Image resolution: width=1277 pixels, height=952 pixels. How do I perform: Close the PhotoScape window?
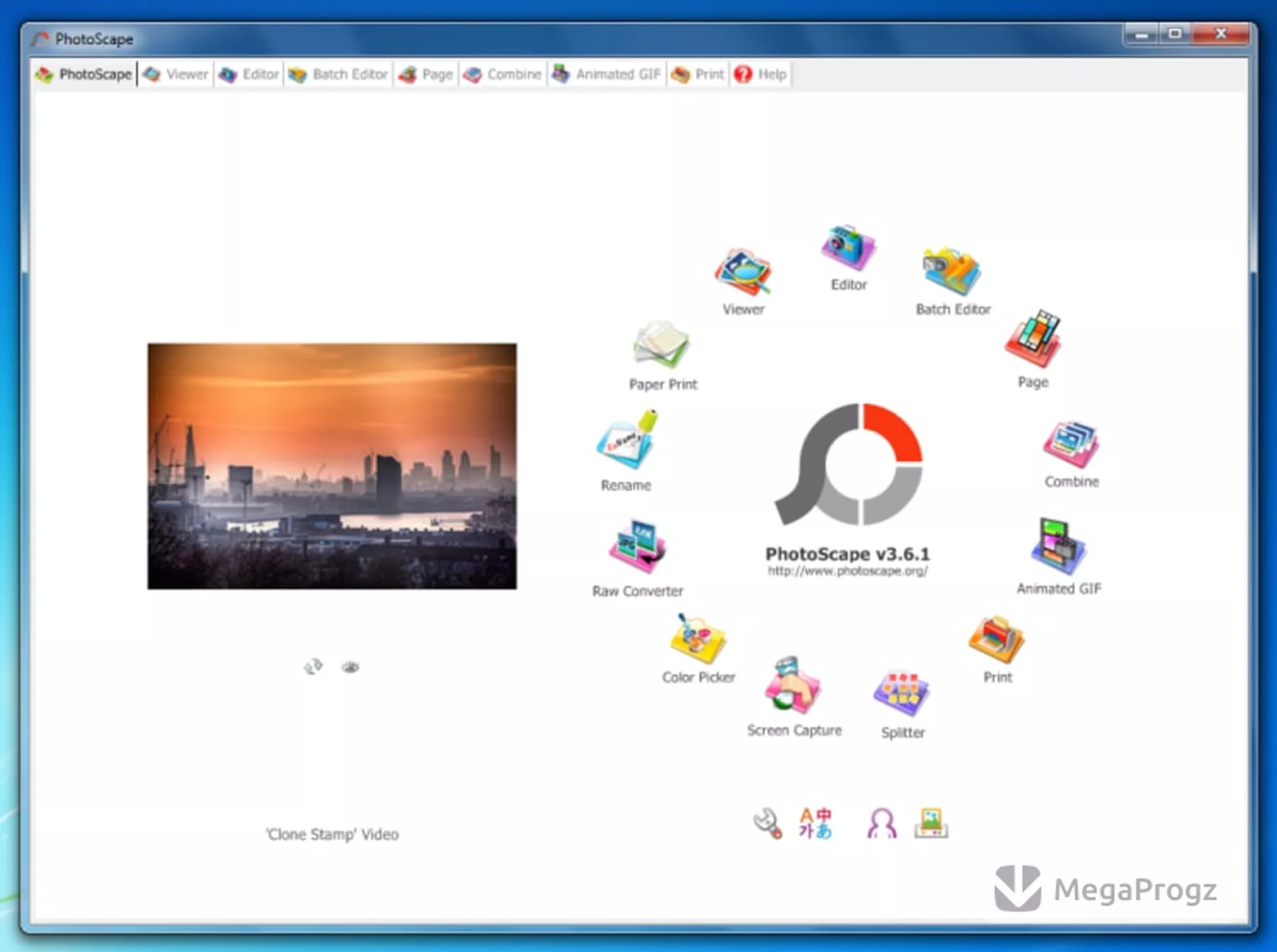pos(1220,34)
